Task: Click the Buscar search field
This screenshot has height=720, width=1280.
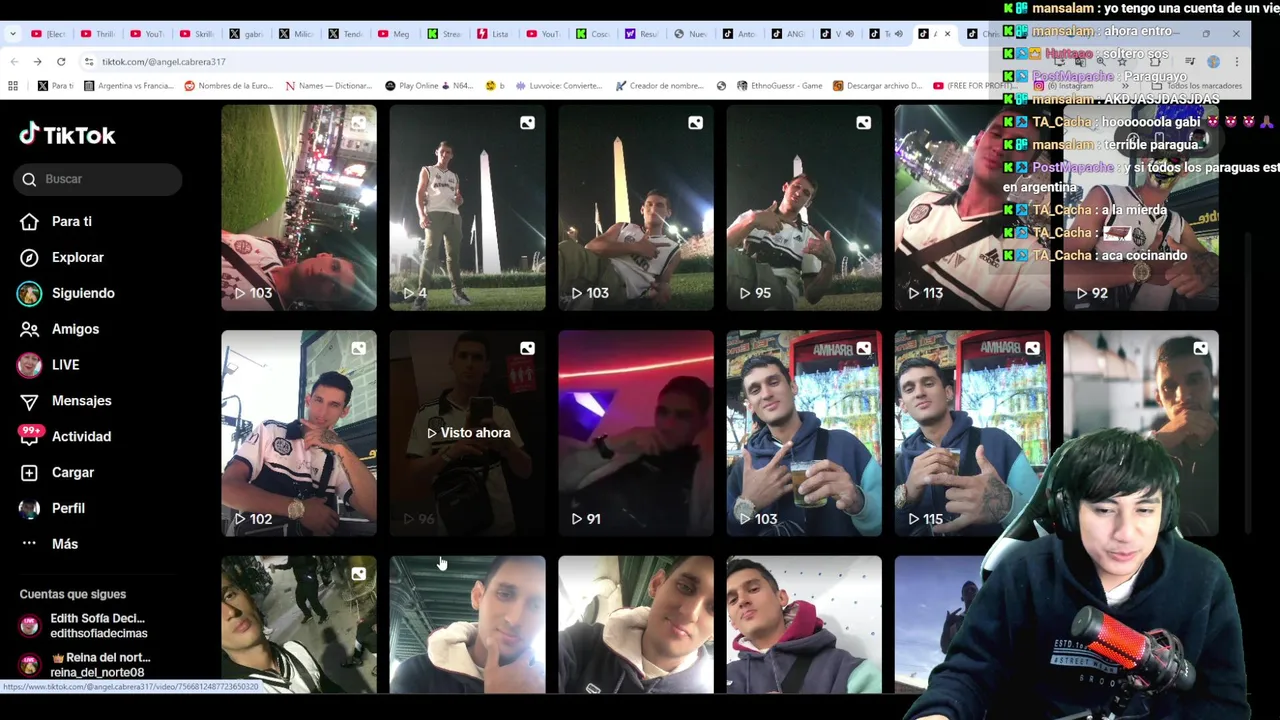Action: coord(98,179)
